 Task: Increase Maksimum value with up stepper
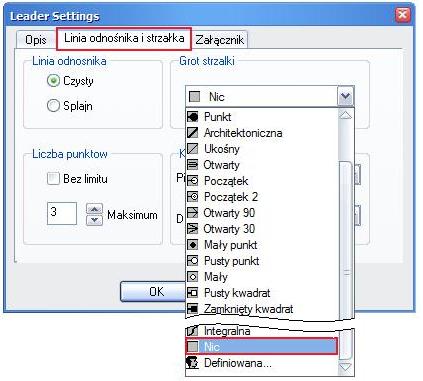pyautogui.click(x=95, y=209)
